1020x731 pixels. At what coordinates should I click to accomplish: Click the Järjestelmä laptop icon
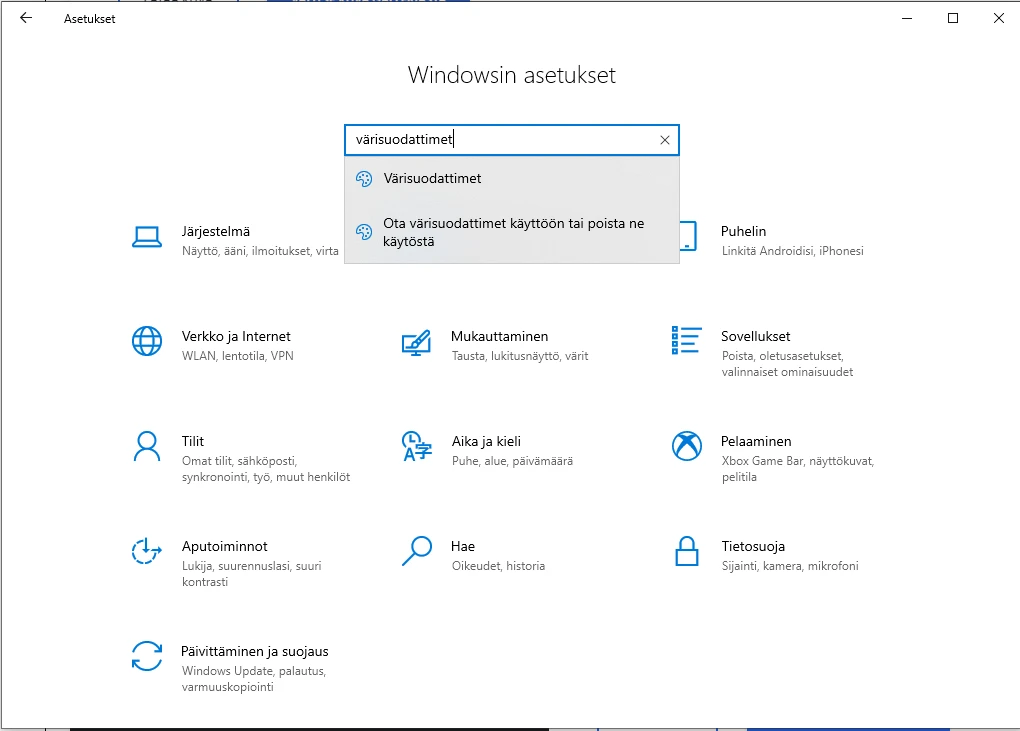(x=147, y=237)
